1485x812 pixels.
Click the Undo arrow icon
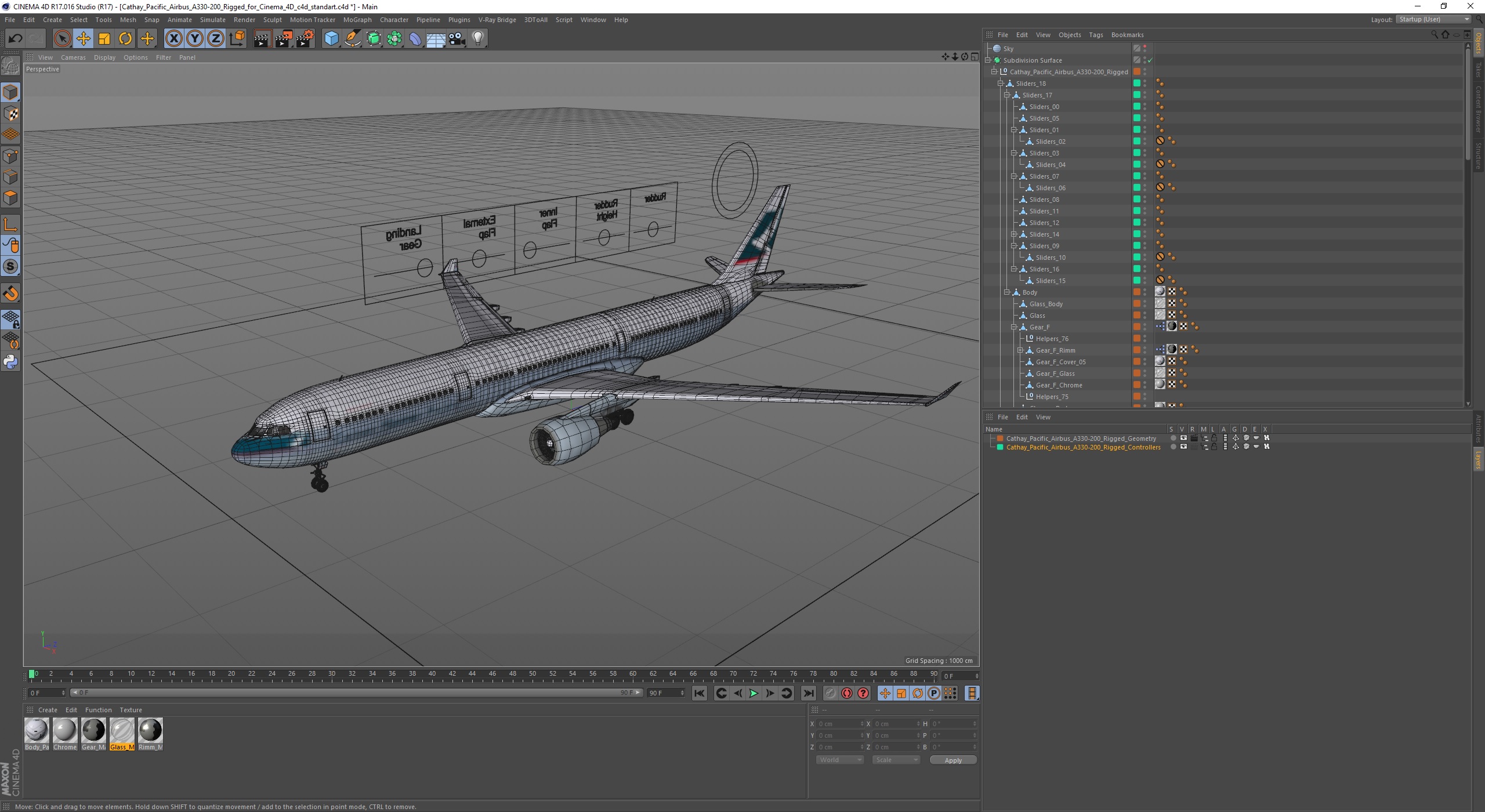(15, 39)
